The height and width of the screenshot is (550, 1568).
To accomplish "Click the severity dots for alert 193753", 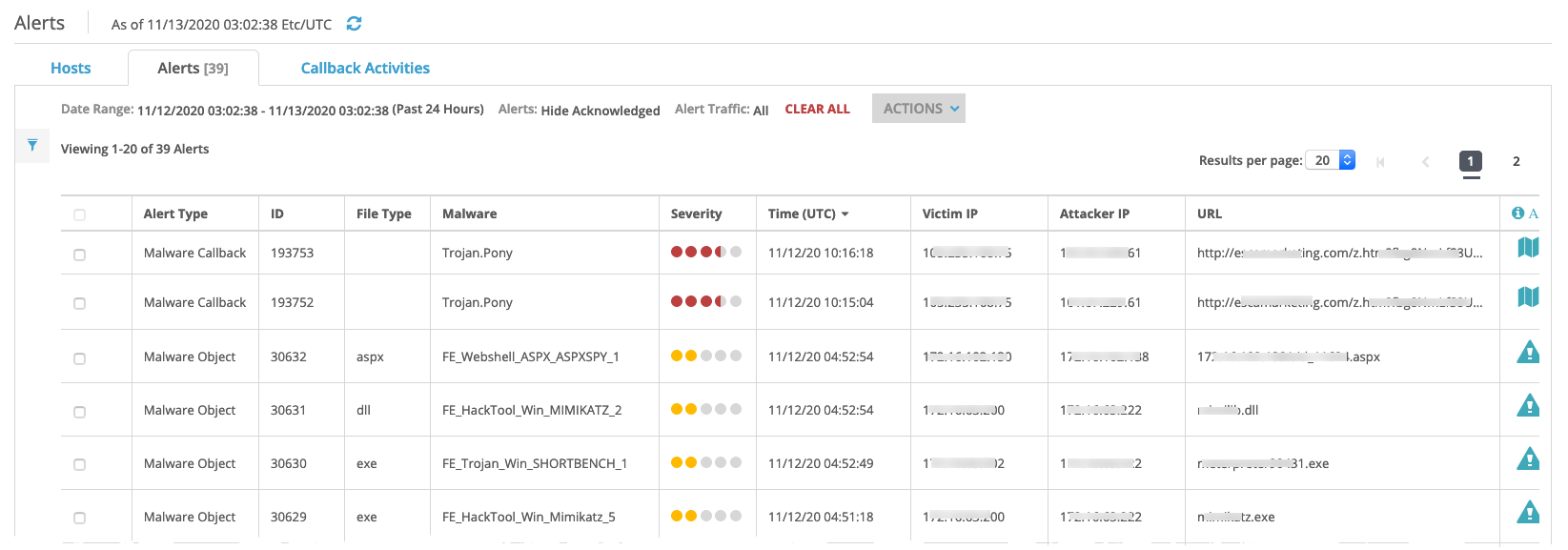I will (706, 252).
